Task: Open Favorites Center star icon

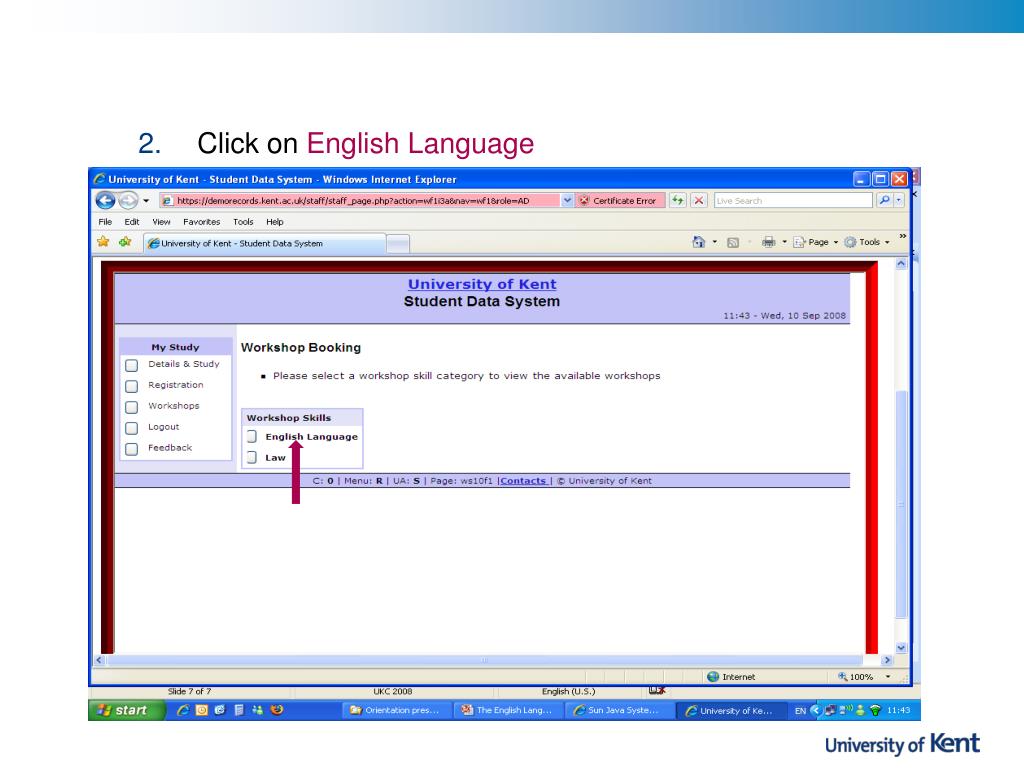Action: click(103, 242)
